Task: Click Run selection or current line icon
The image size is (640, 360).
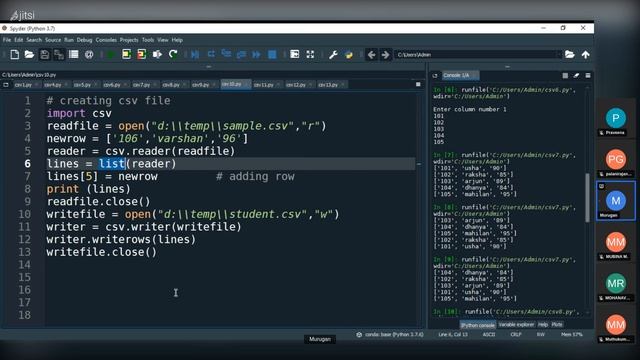Action: (x=157, y=54)
